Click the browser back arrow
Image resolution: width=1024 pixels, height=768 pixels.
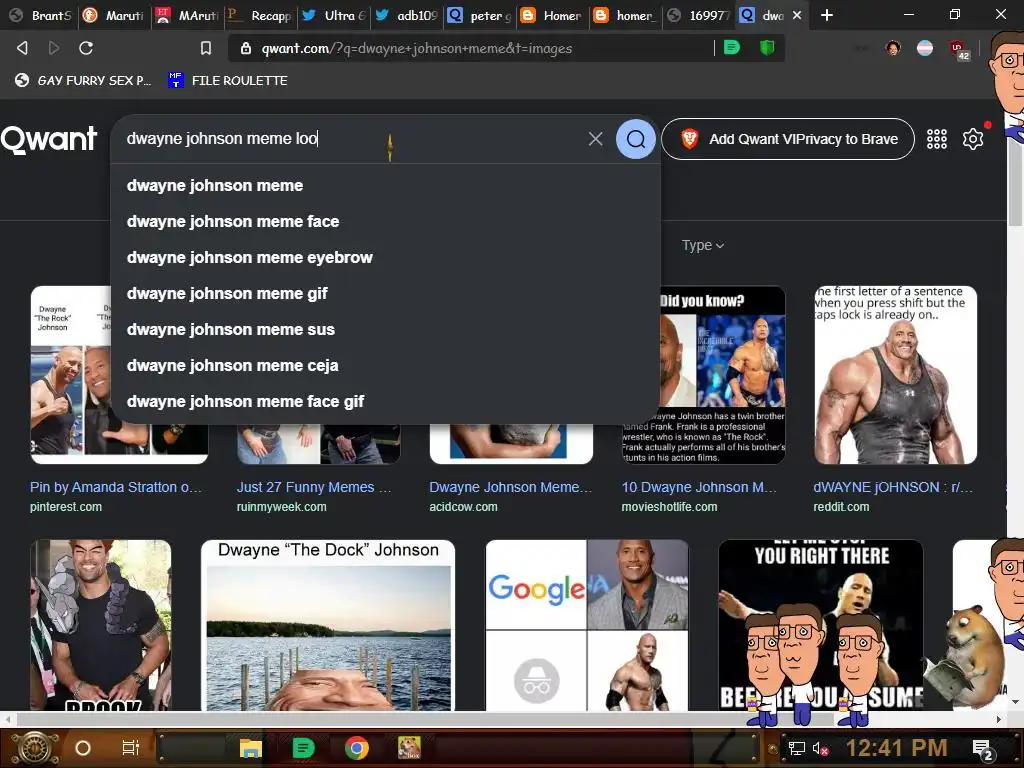pyautogui.click(x=22, y=48)
